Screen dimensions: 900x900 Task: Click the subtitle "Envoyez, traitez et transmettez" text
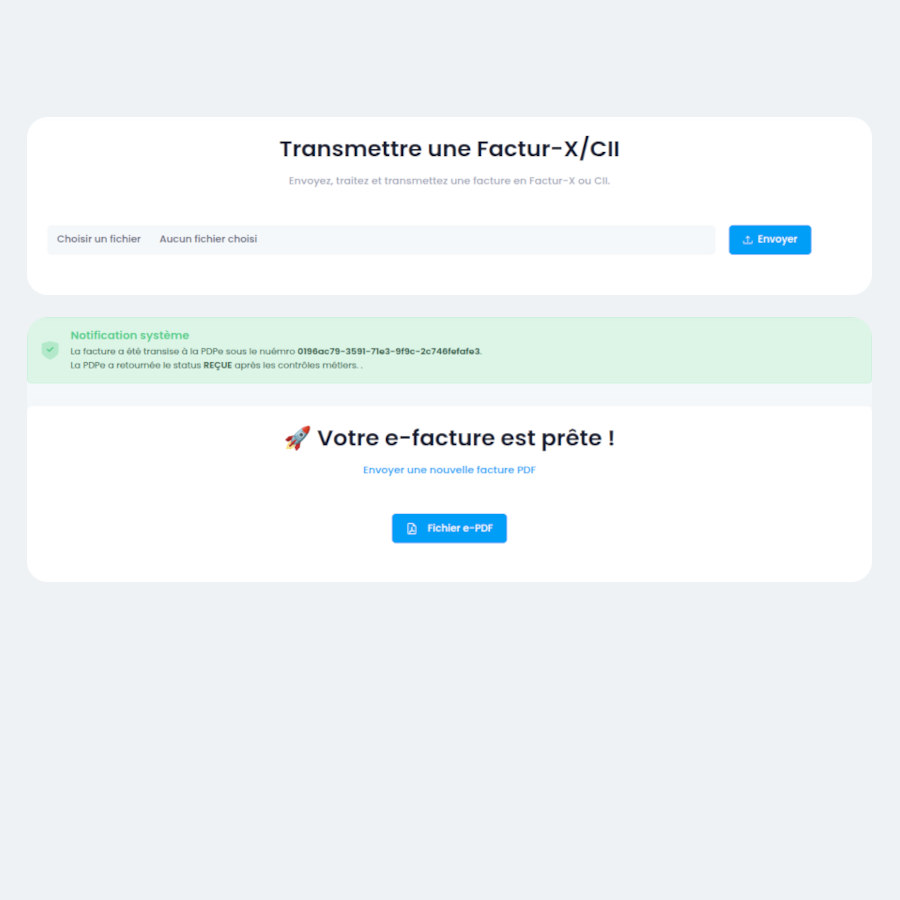(x=449, y=182)
